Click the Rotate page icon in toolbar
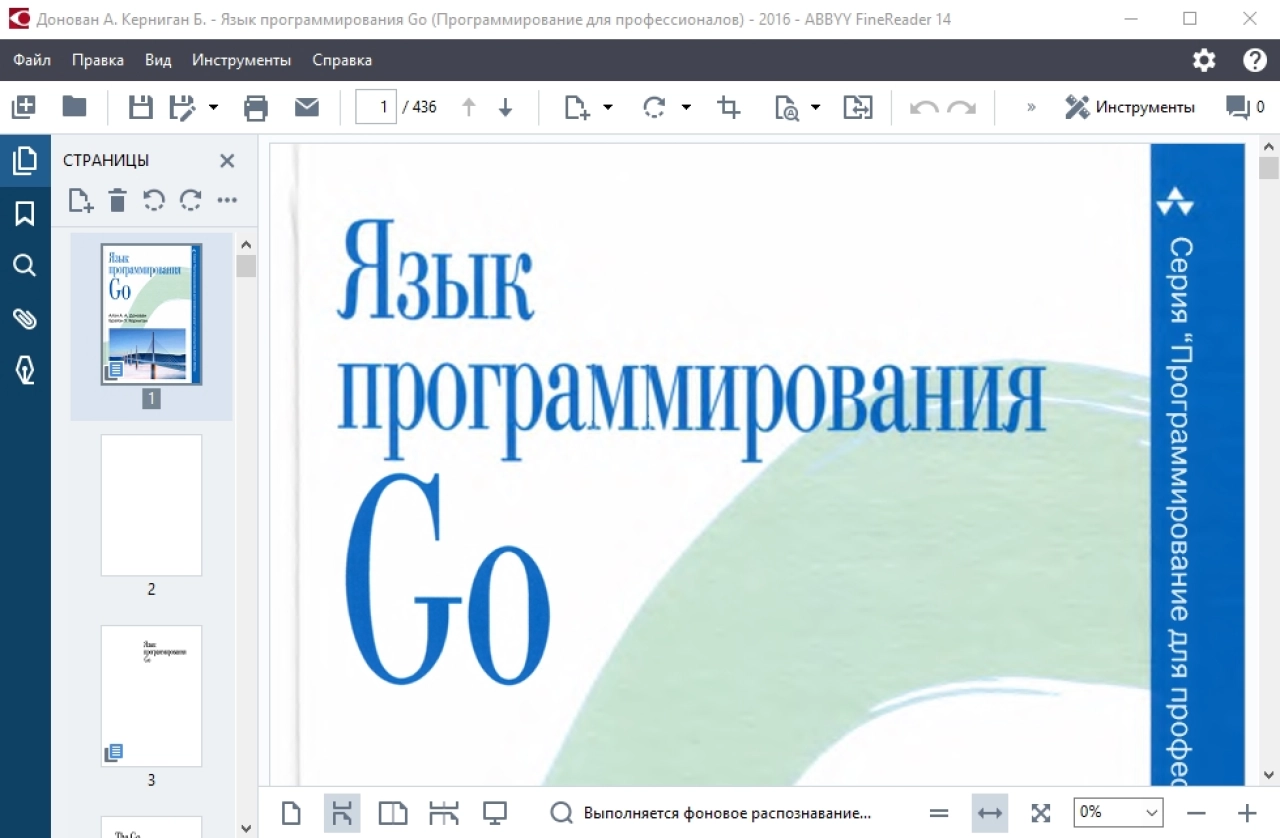Screen dimensions: 1280x838 click(654, 107)
